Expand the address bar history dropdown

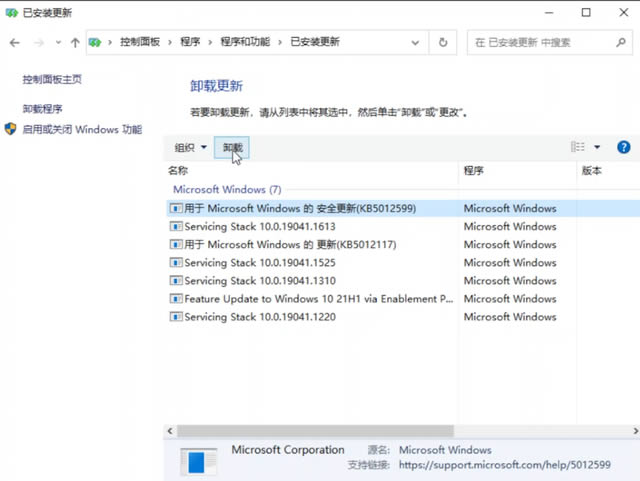pyautogui.click(x=415, y=42)
